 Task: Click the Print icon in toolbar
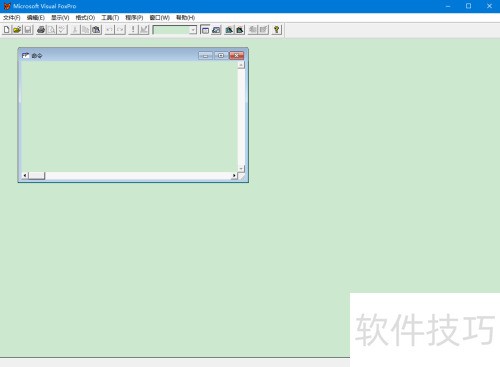click(41, 30)
